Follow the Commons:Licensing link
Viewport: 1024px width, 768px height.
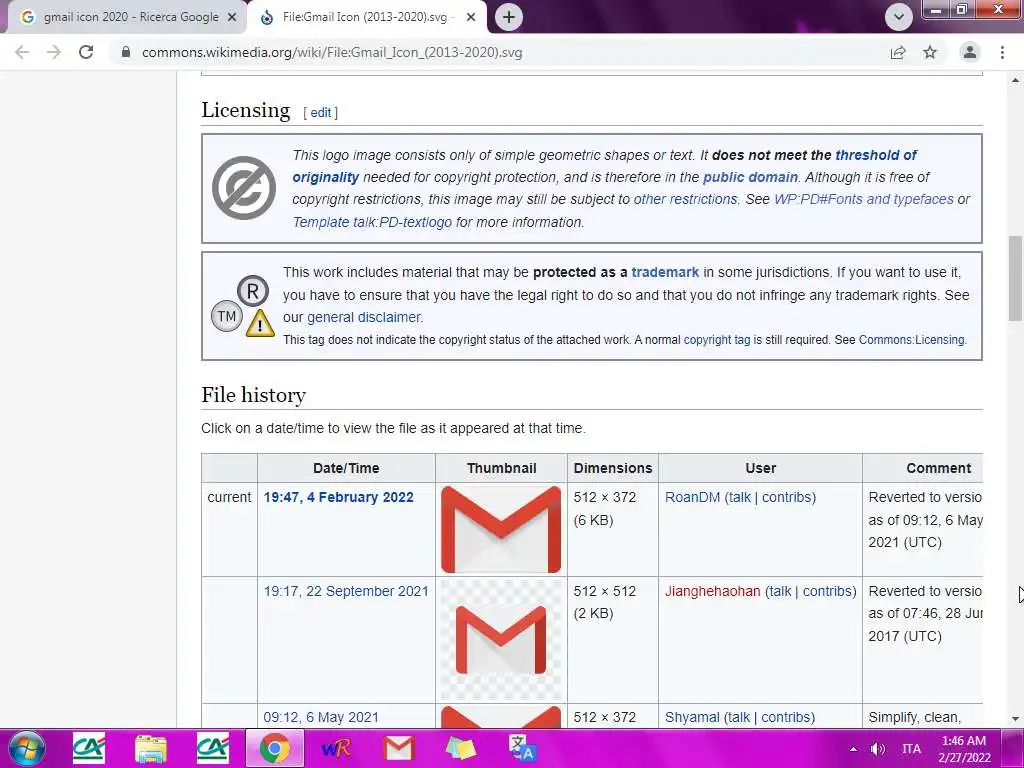pyautogui.click(x=912, y=340)
